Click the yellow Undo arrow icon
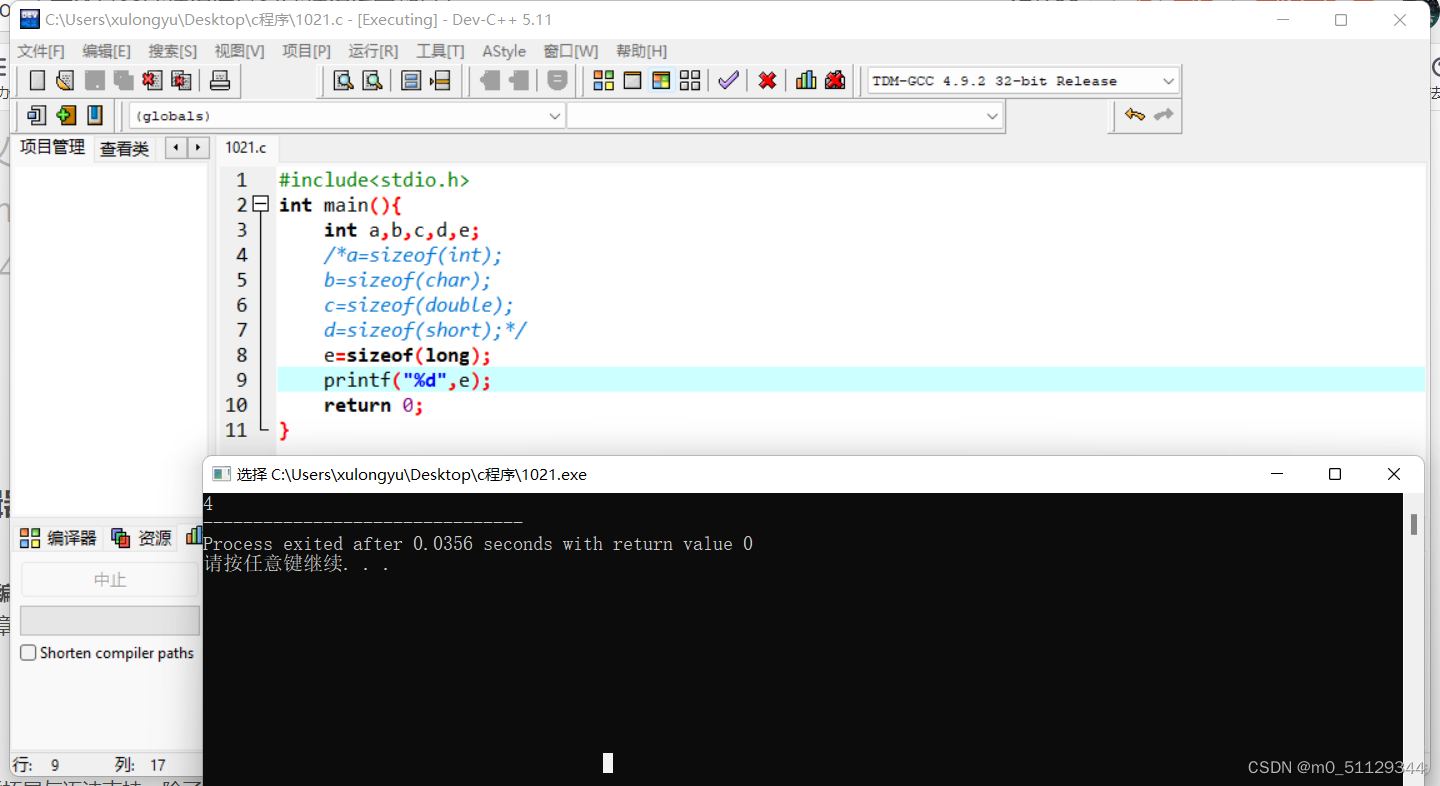 click(x=1134, y=116)
